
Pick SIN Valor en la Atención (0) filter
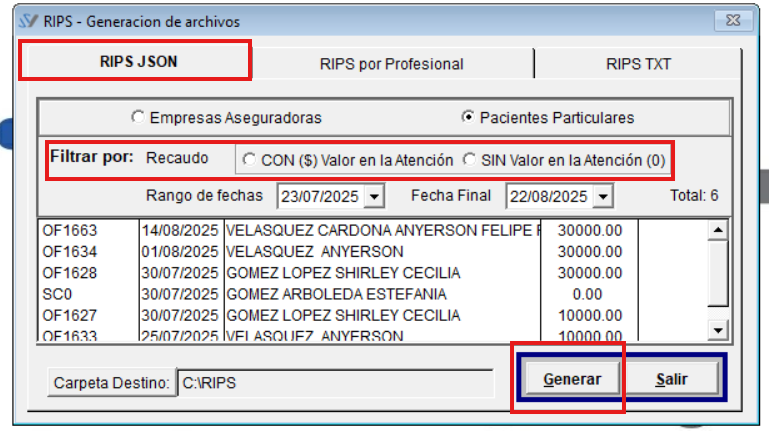pos(471,159)
